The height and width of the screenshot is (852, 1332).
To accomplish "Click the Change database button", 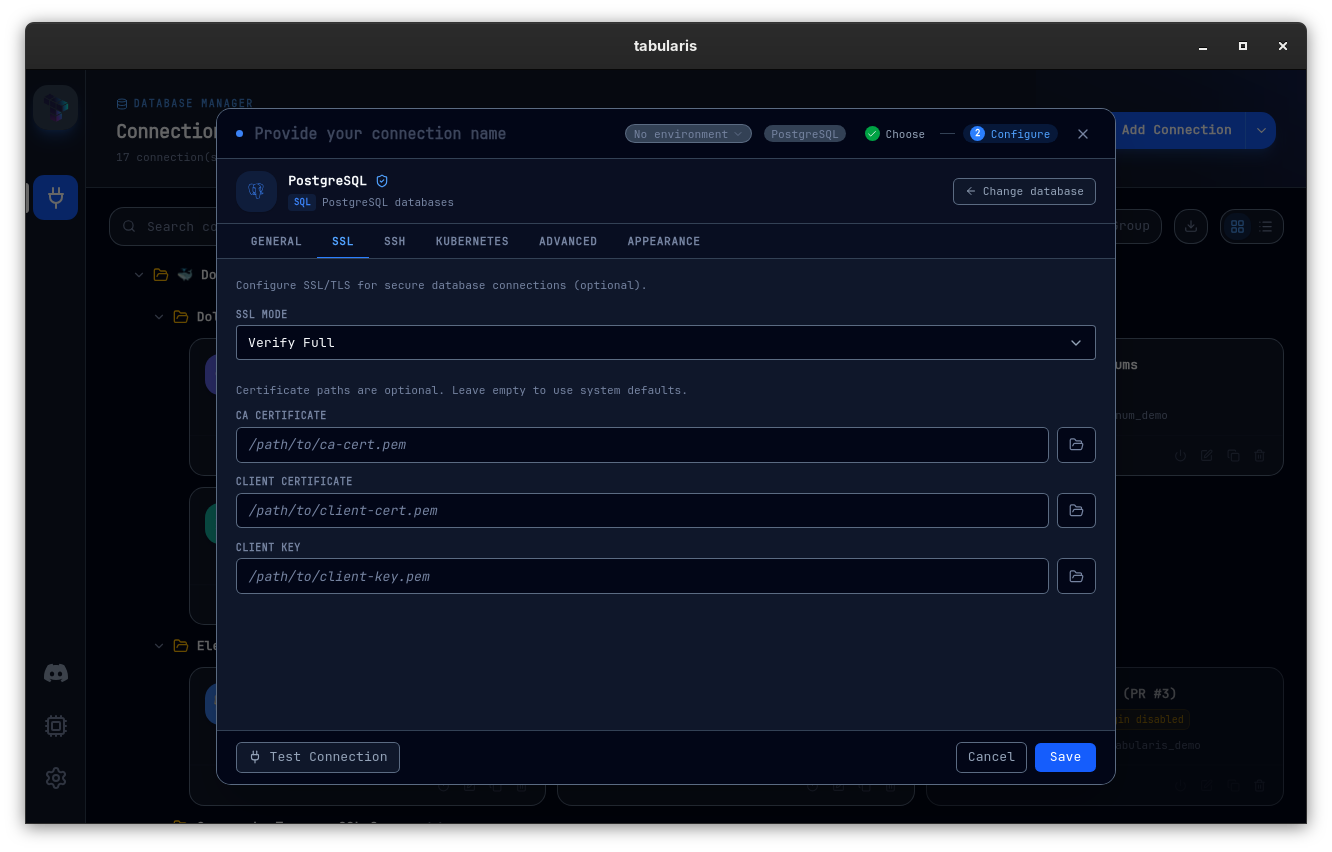I will pyautogui.click(x=1024, y=191).
